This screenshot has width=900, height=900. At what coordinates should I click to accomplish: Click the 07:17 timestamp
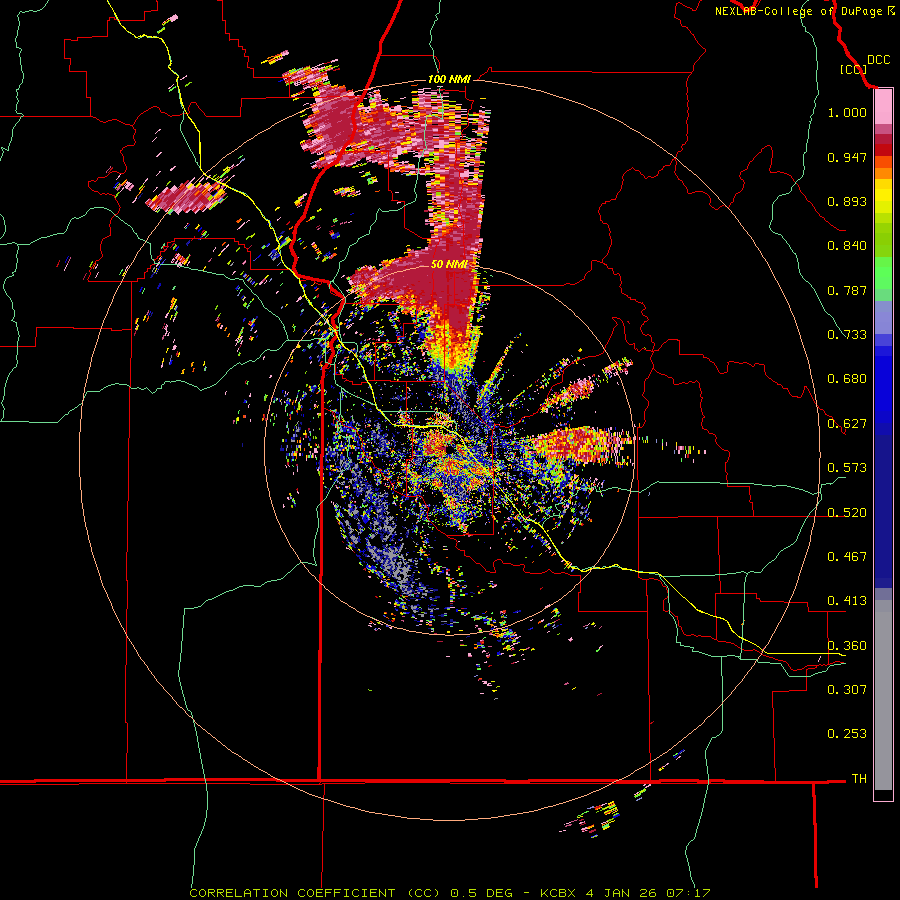tap(688, 893)
